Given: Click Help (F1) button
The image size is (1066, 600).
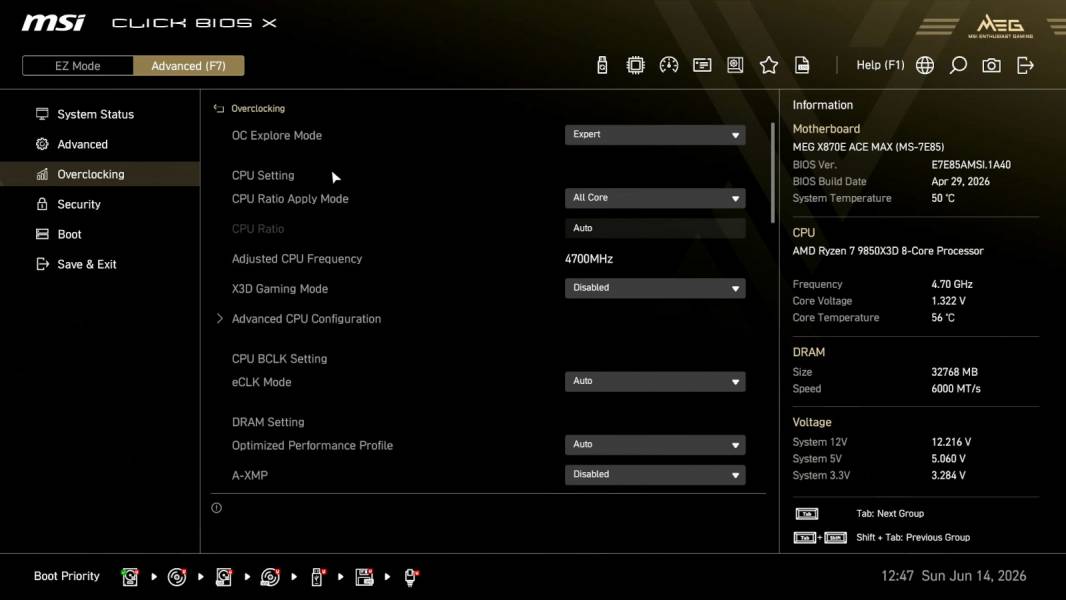Looking at the screenshot, I should point(880,65).
